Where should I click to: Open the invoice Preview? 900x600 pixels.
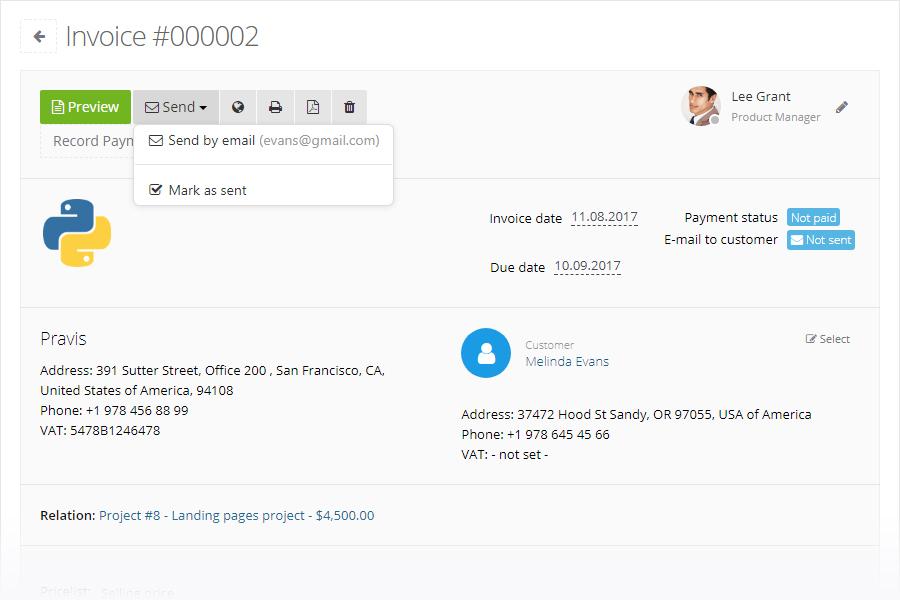pos(86,107)
